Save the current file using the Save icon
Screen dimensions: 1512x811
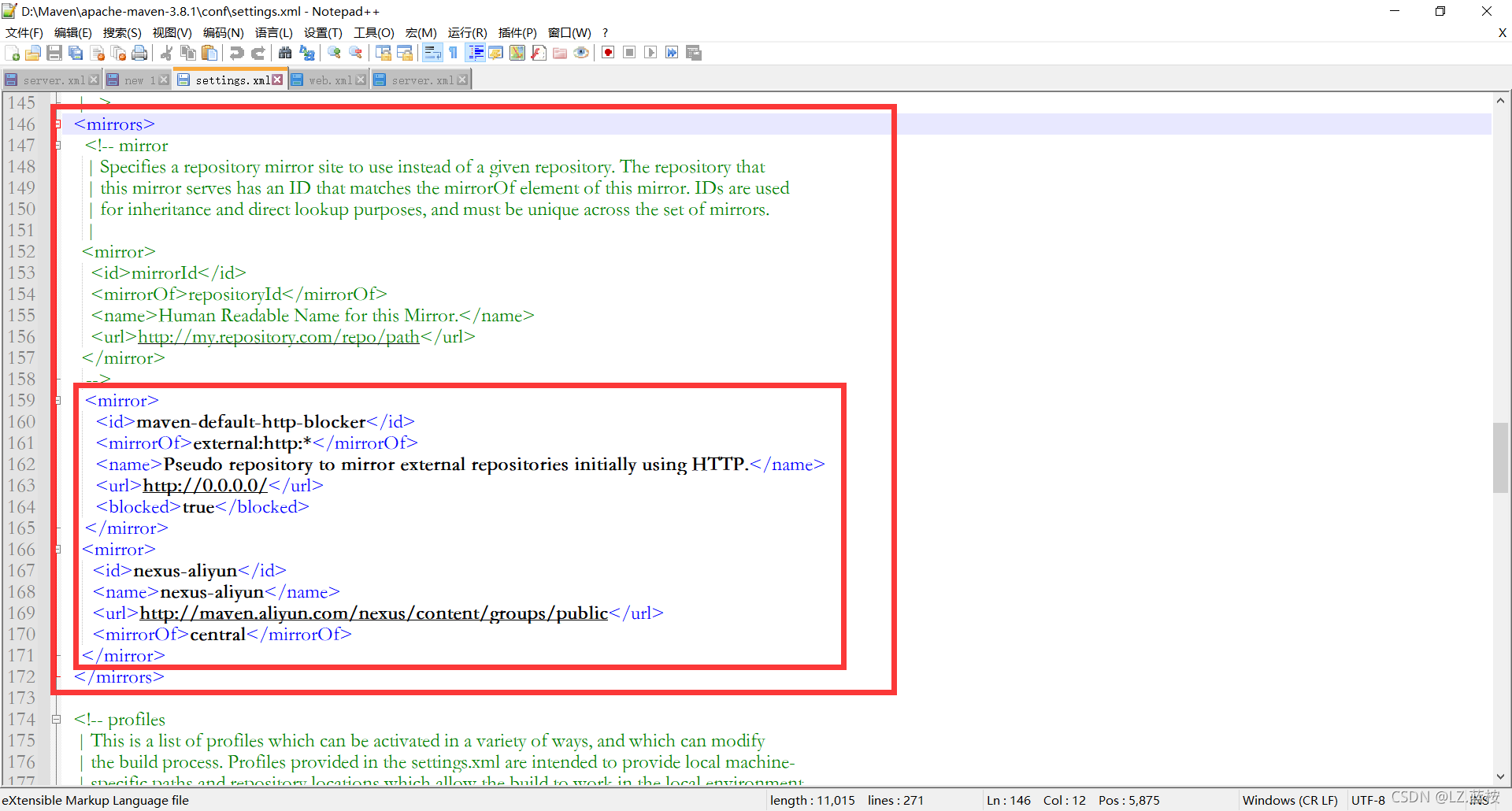click(54, 53)
